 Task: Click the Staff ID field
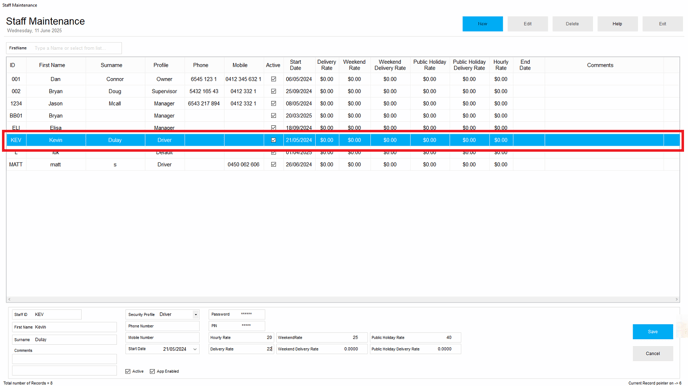point(47,315)
